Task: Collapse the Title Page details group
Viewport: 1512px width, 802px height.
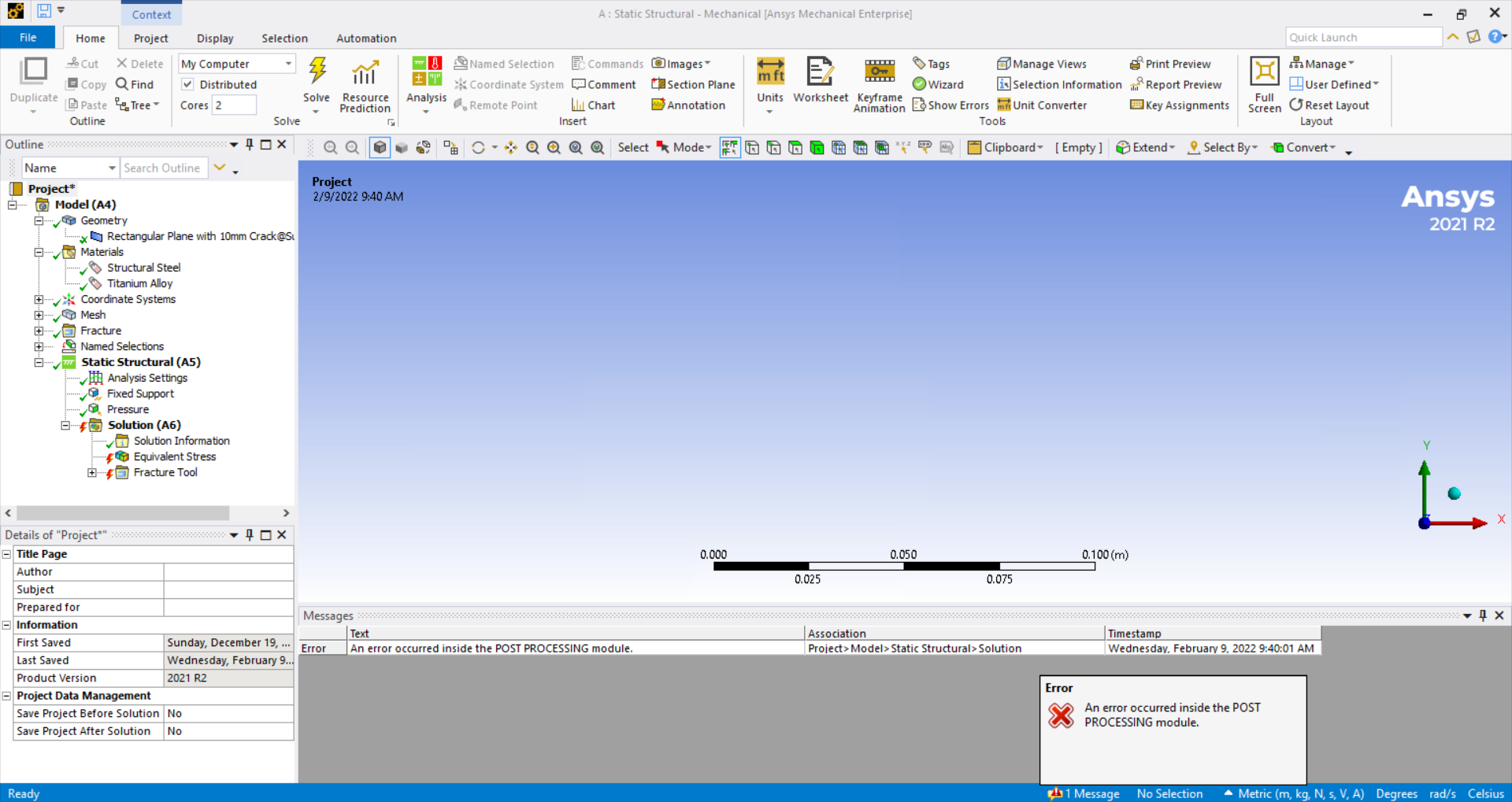Action: [x=6, y=554]
